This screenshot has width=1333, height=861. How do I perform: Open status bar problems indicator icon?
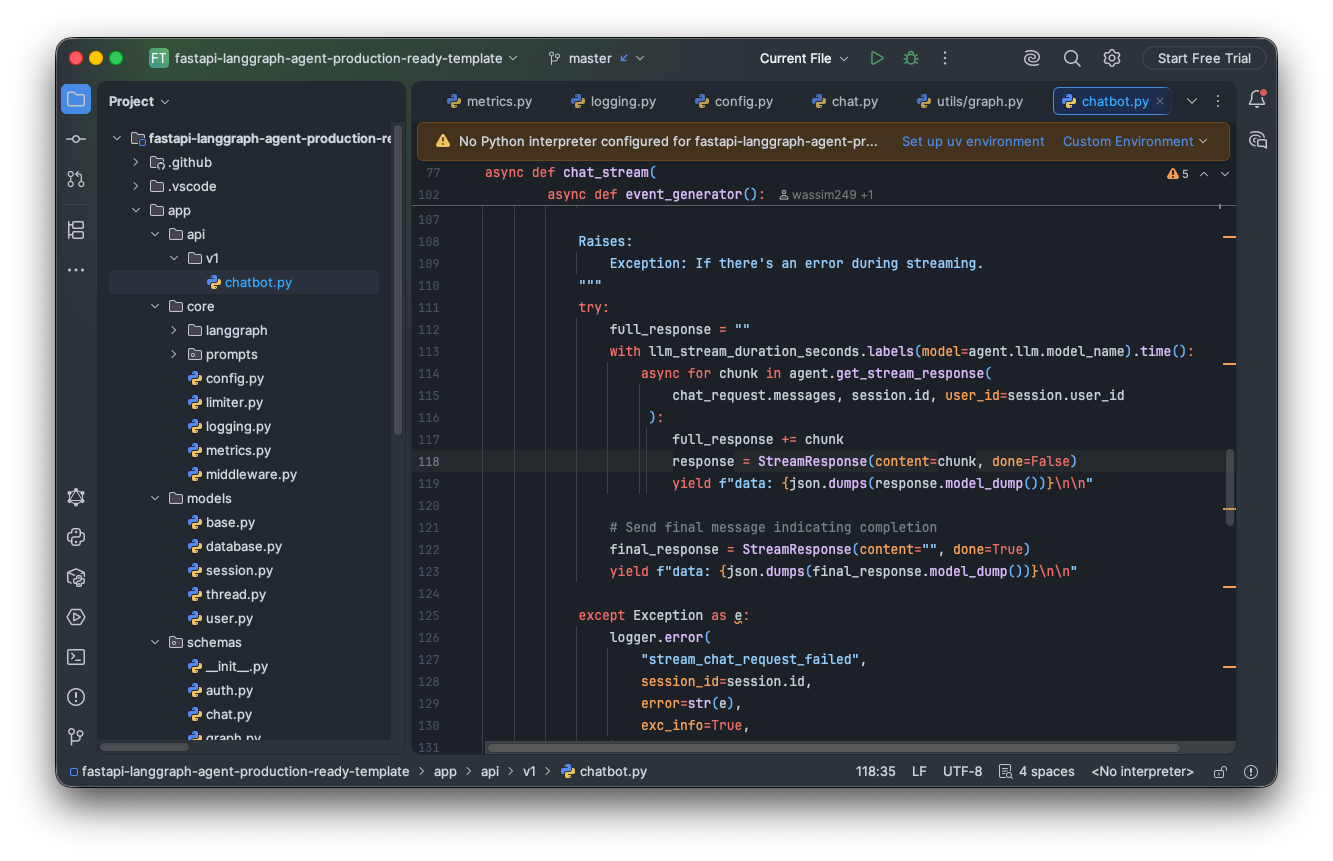[1251, 772]
